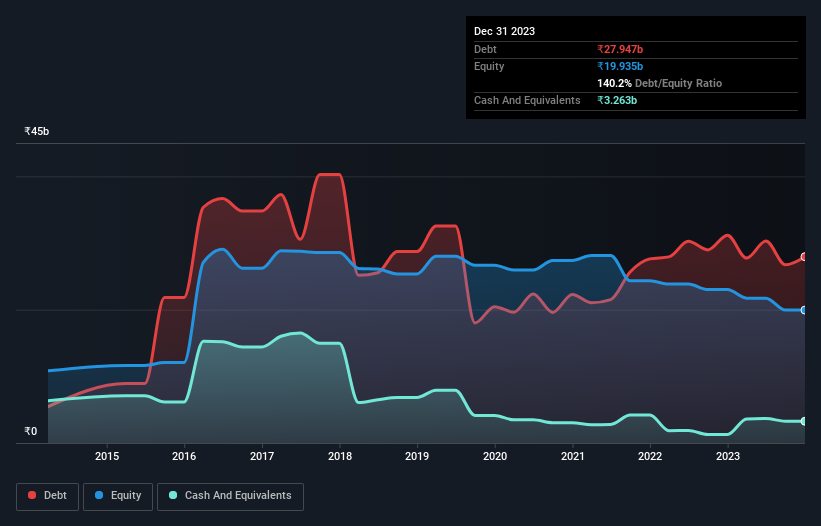Click the Dec 31 2023 tooltip date

[504, 31]
